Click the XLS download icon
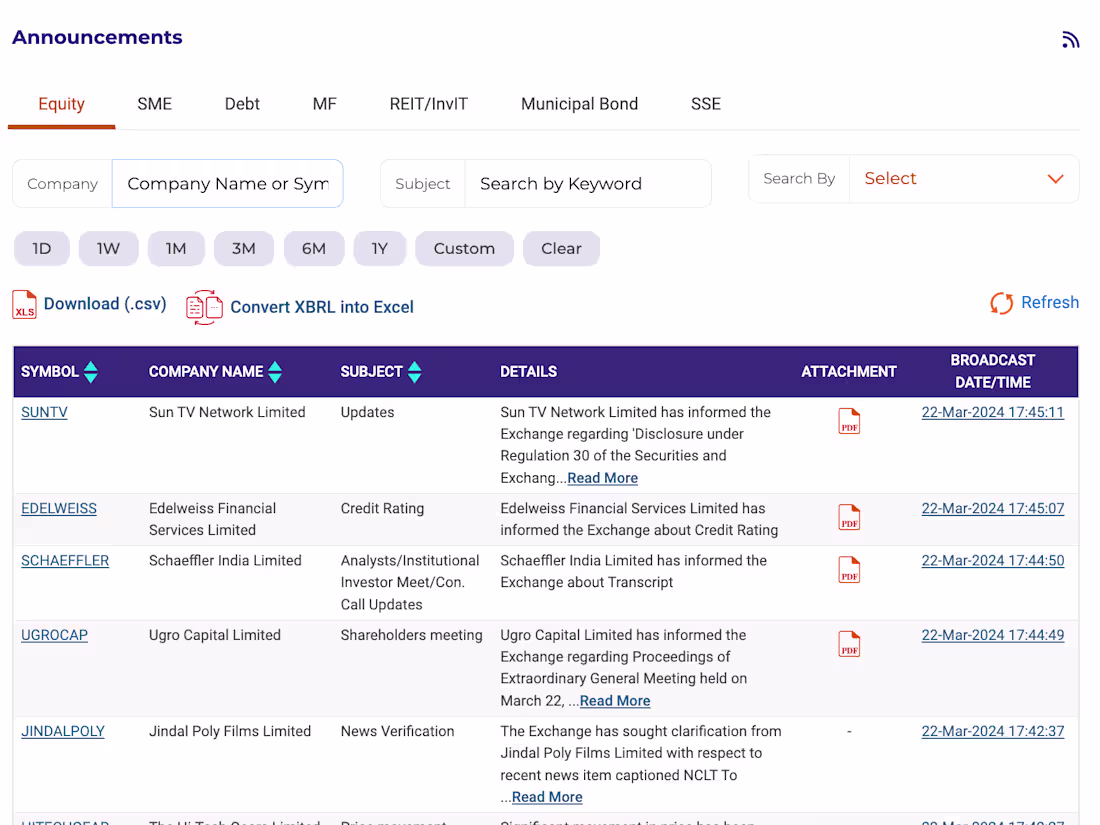The height and width of the screenshot is (825, 1100). pyautogui.click(x=25, y=304)
